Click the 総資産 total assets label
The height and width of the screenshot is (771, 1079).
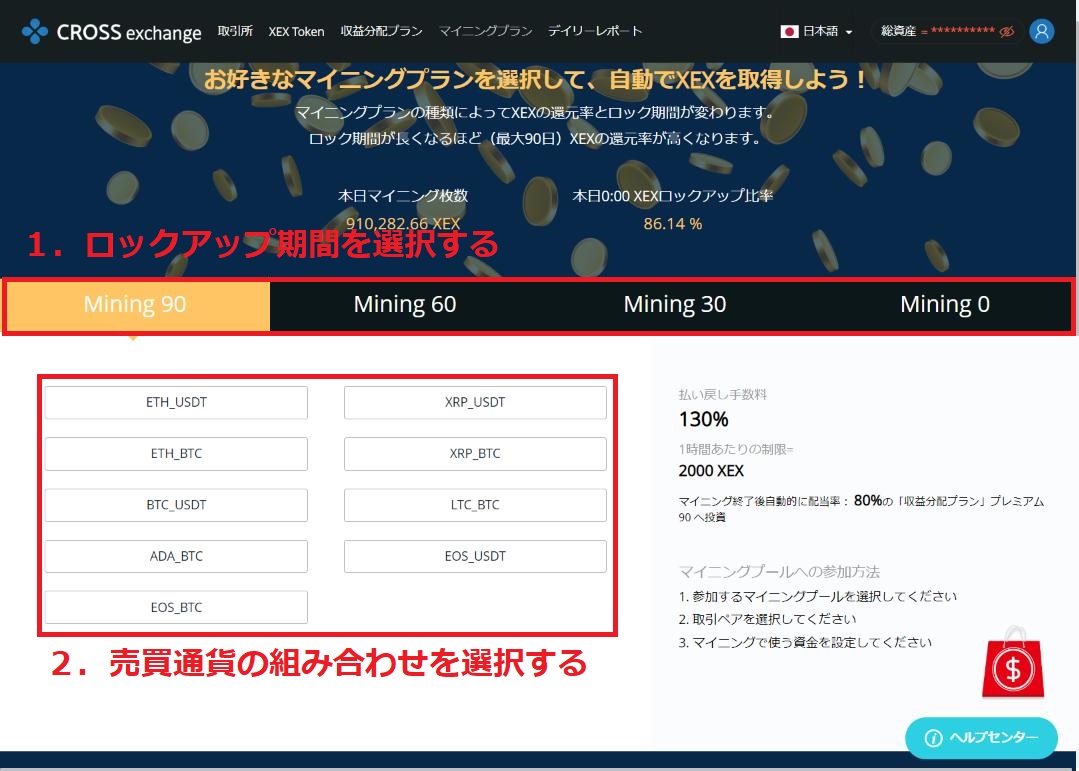[899, 32]
